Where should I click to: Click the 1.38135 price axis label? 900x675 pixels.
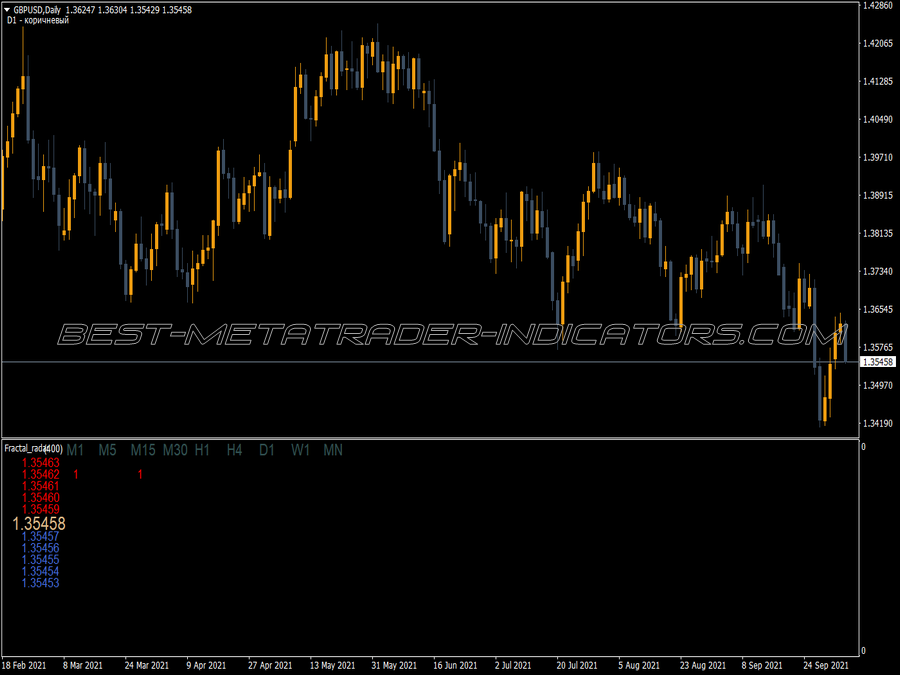point(878,233)
